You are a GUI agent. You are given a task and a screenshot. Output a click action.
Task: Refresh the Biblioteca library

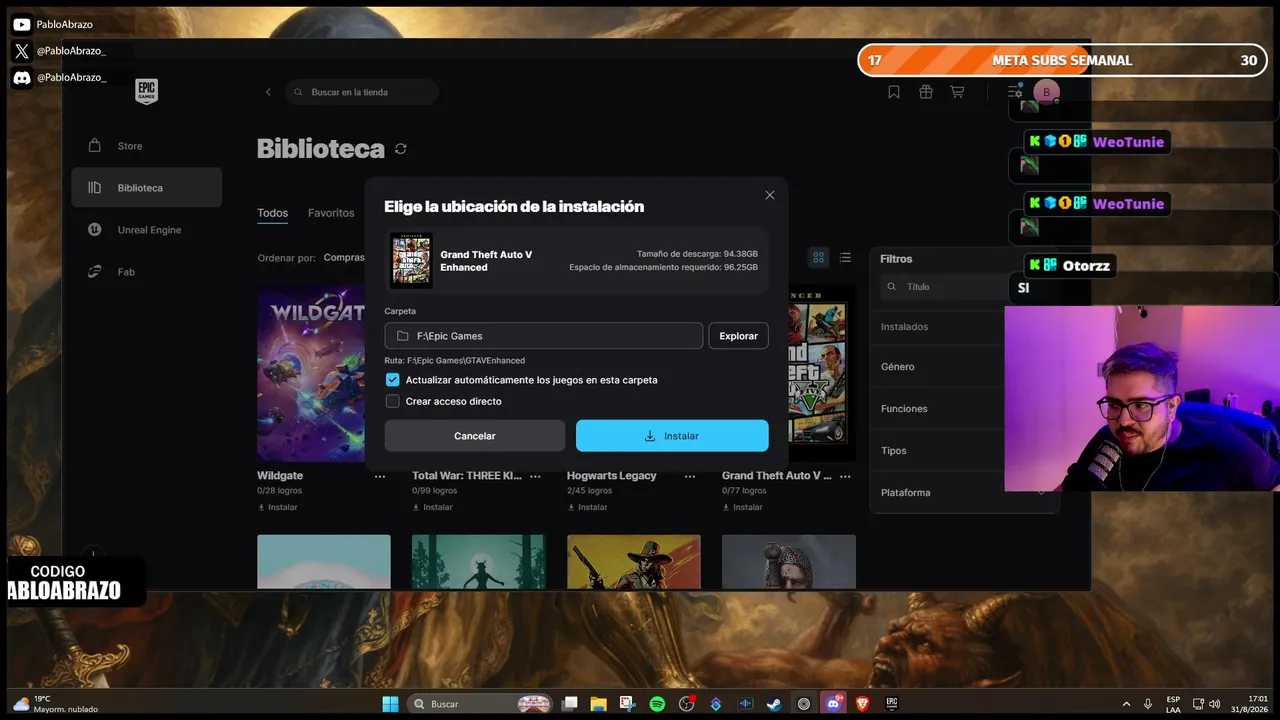pyautogui.click(x=401, y=149)
